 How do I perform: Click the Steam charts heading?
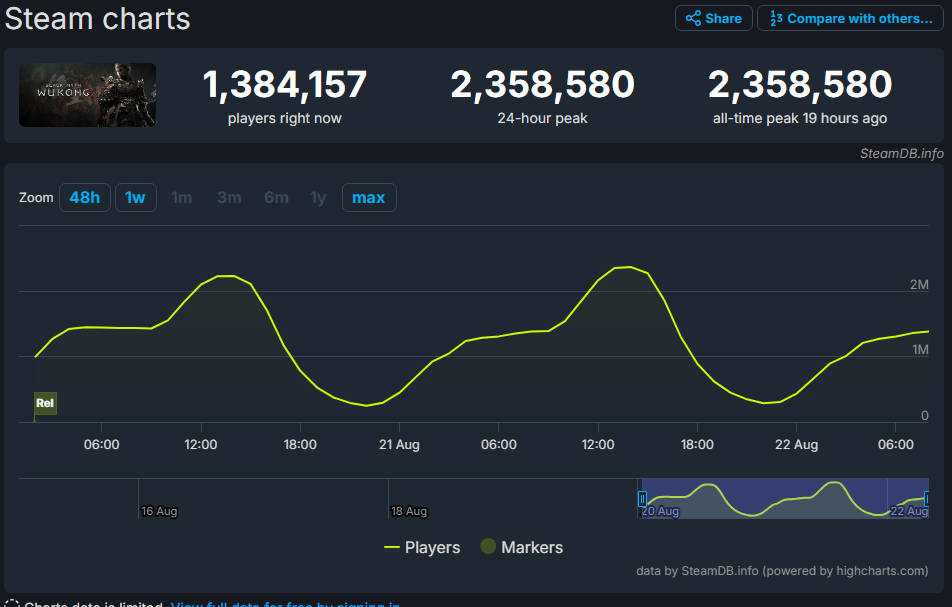(97, 19)
